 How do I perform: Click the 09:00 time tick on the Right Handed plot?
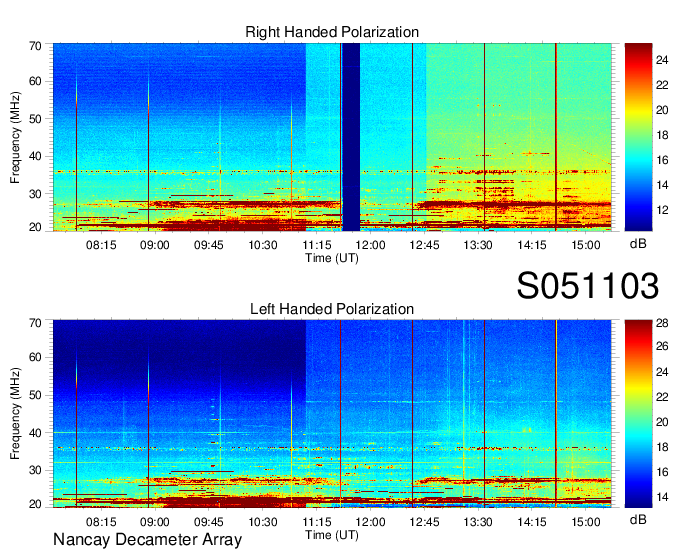[x=155, y=245]
